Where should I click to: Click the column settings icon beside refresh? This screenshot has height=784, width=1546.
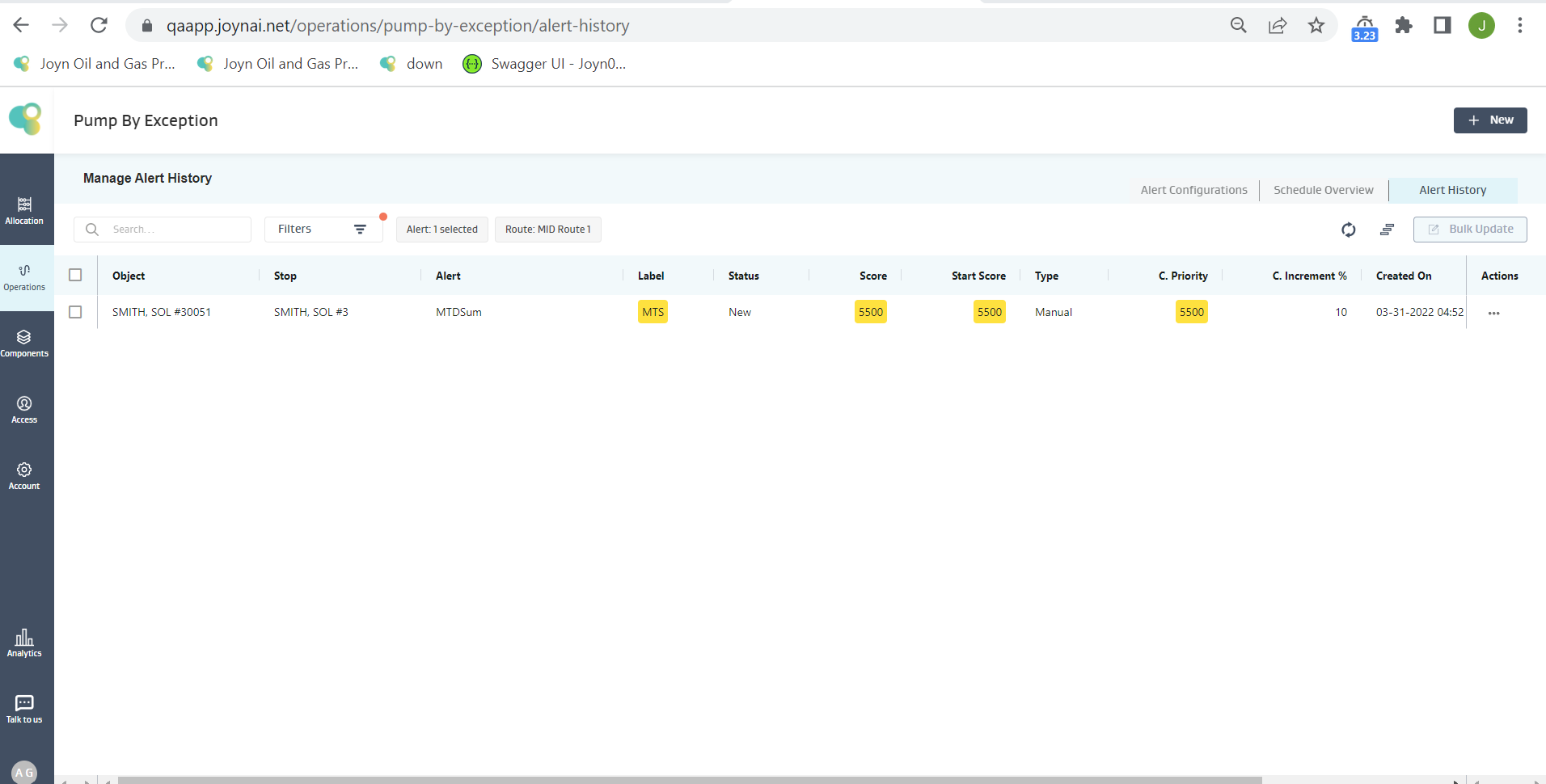click(1387, 230)
